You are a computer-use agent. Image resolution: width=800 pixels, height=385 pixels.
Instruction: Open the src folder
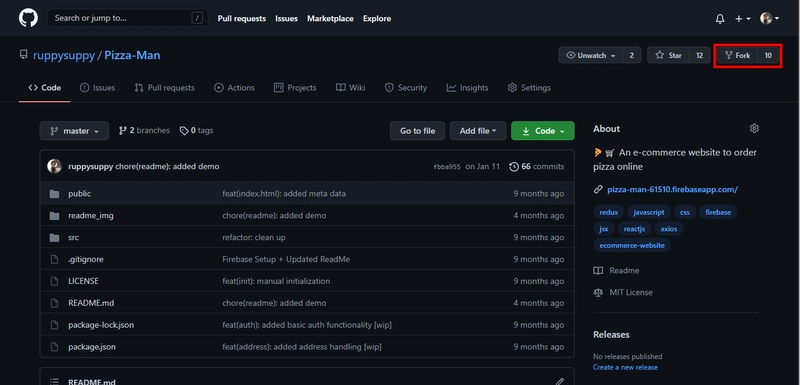73,238
